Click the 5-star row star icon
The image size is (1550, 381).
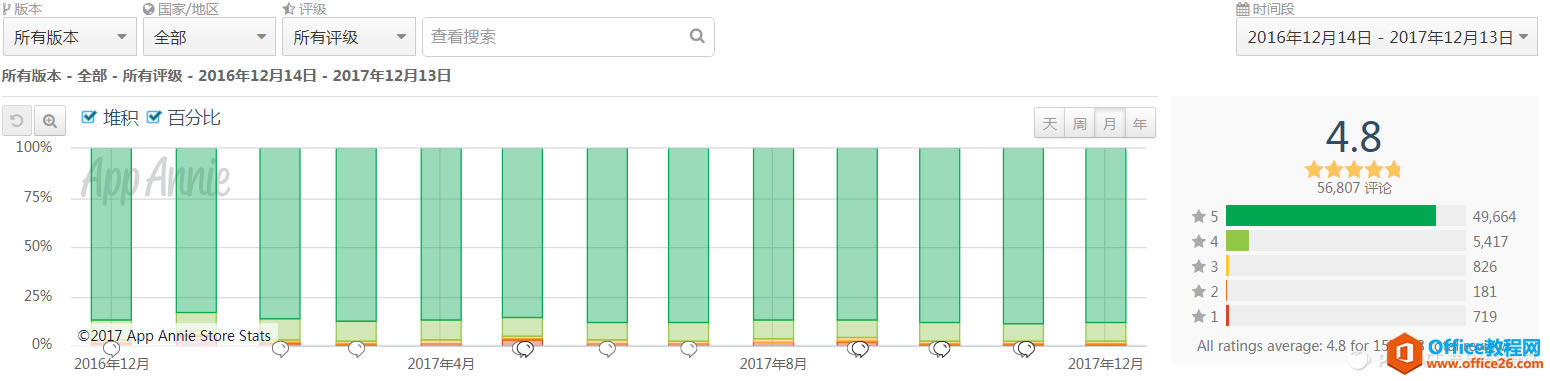(1198, 216)
